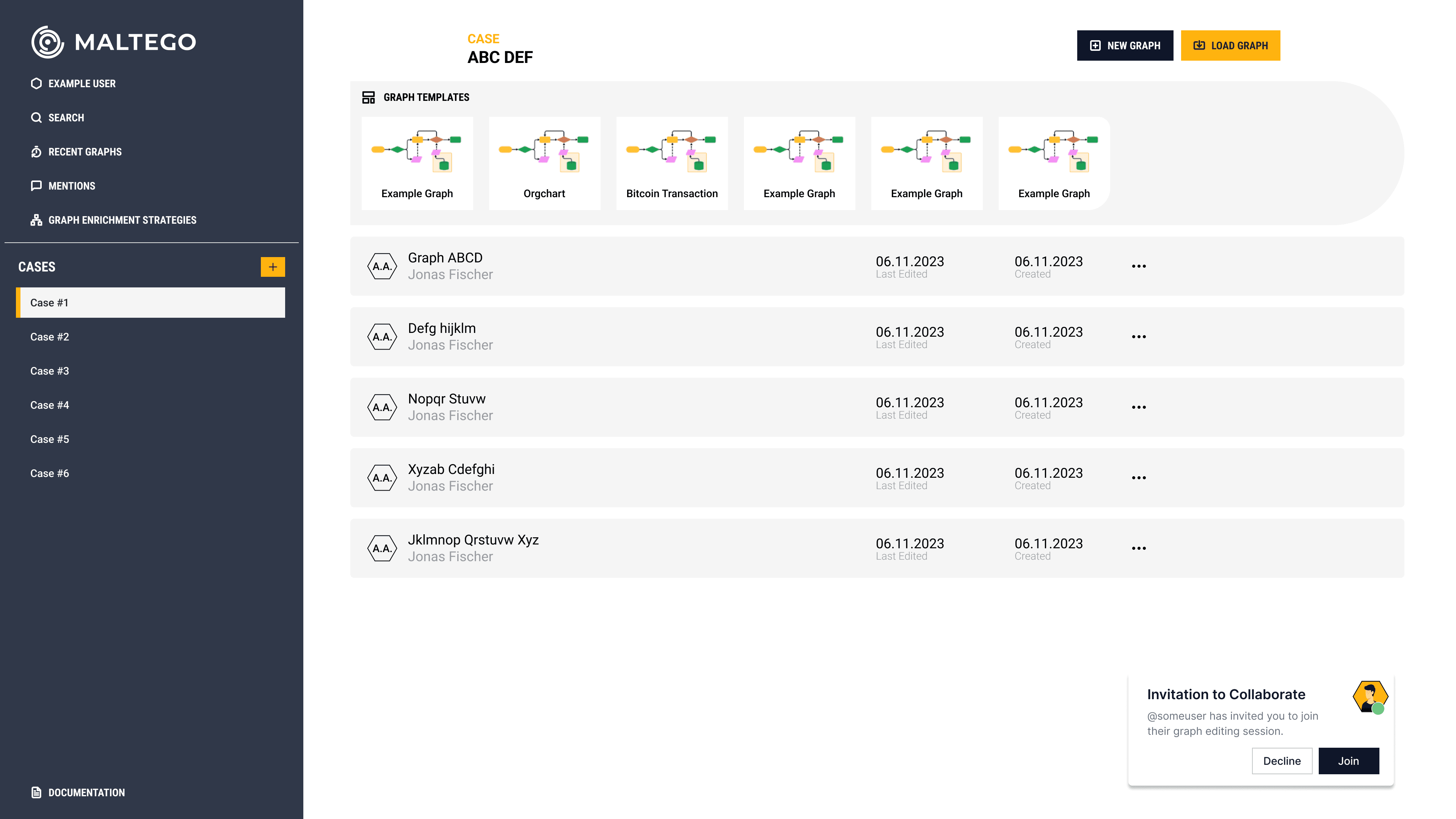
Task: Click the ABC DEF case title
Action: [500, 57]
